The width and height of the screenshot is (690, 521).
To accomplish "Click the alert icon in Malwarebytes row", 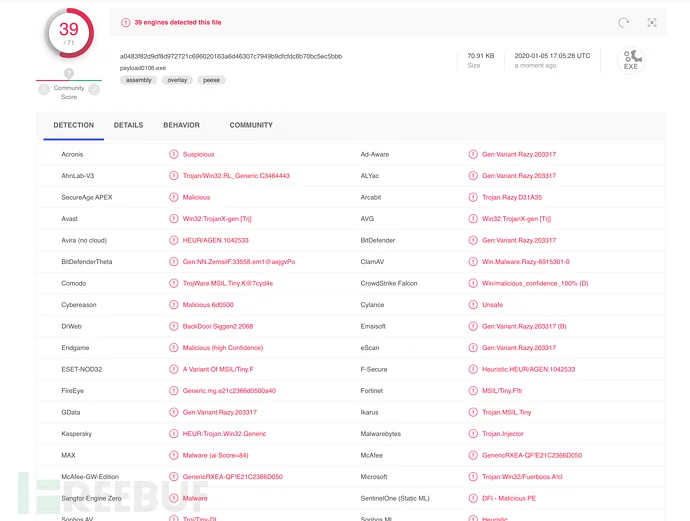I will [473, 433].
